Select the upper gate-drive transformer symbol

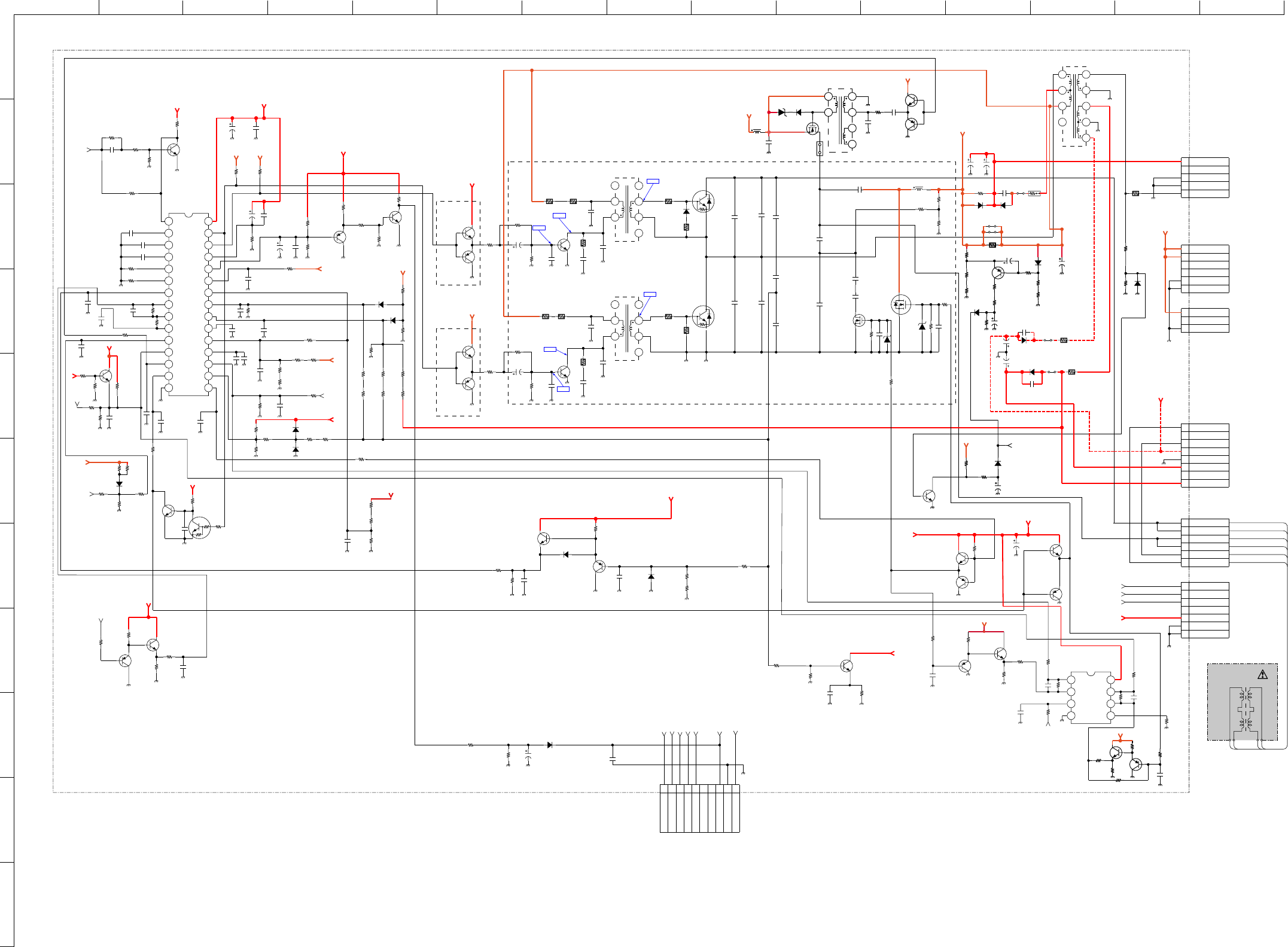[x=626, y=209]
